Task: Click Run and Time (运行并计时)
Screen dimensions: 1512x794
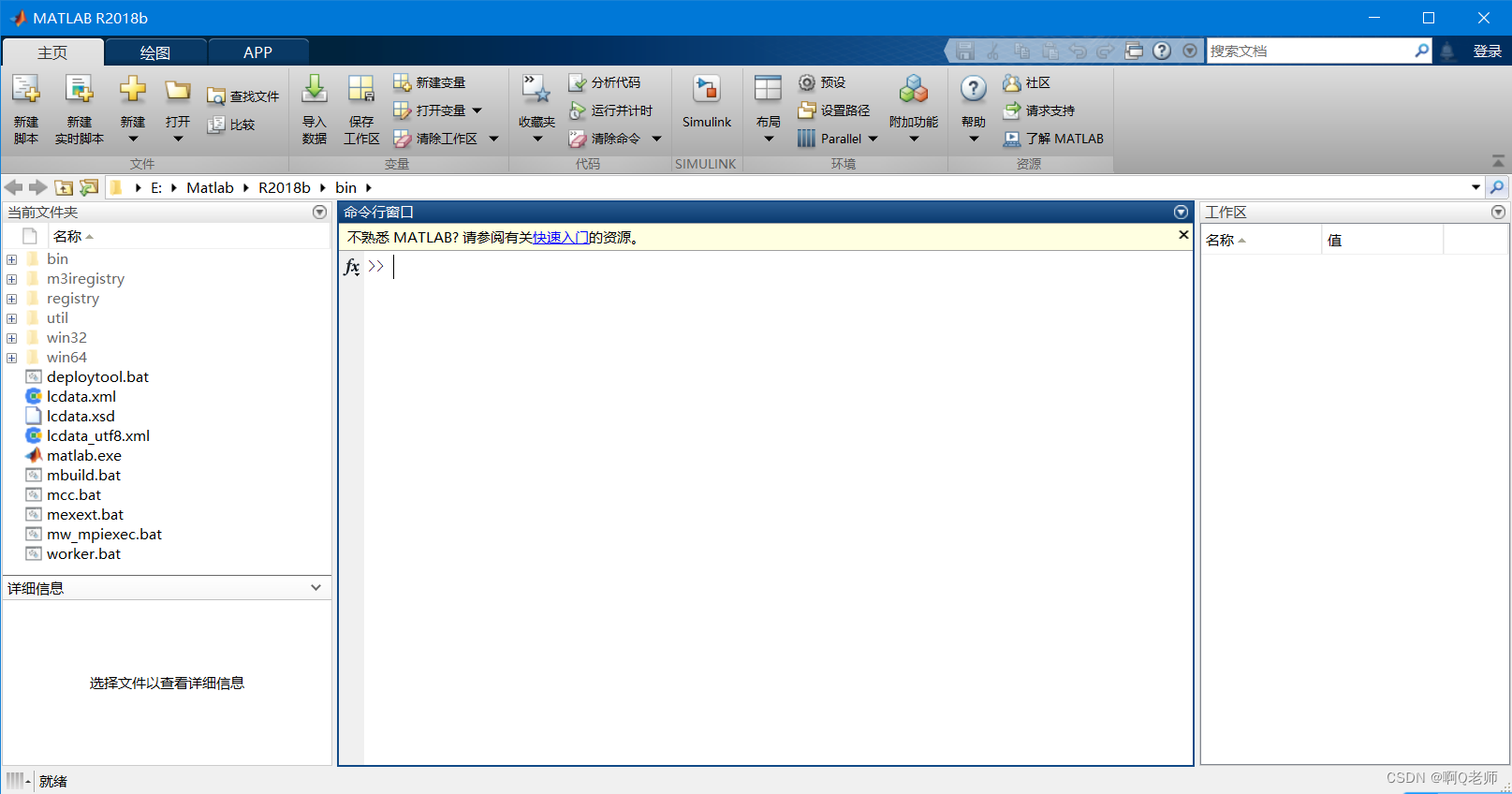Action: [x=611, y=110]
